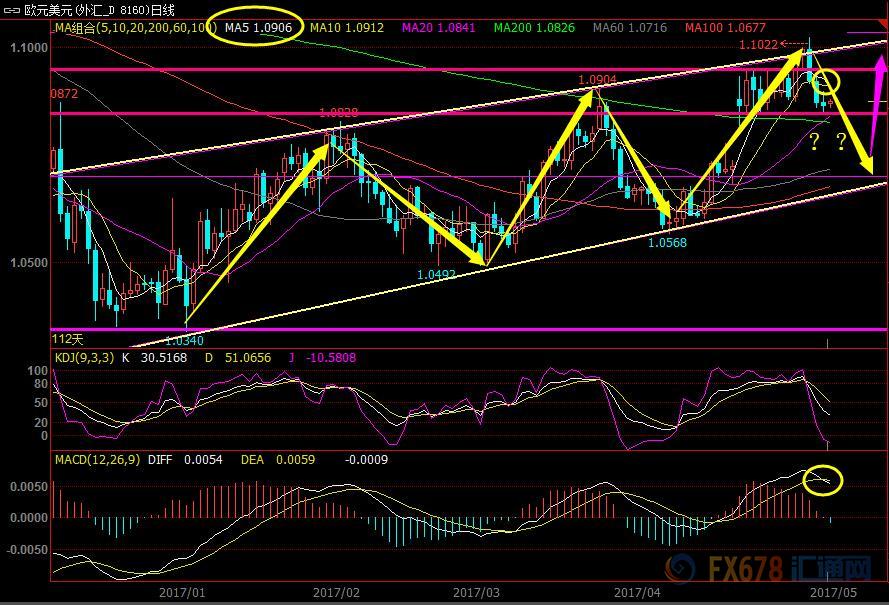Select the MACD histogram value -0.0009
The image size is (889, 605).
(x=366, y=460)
